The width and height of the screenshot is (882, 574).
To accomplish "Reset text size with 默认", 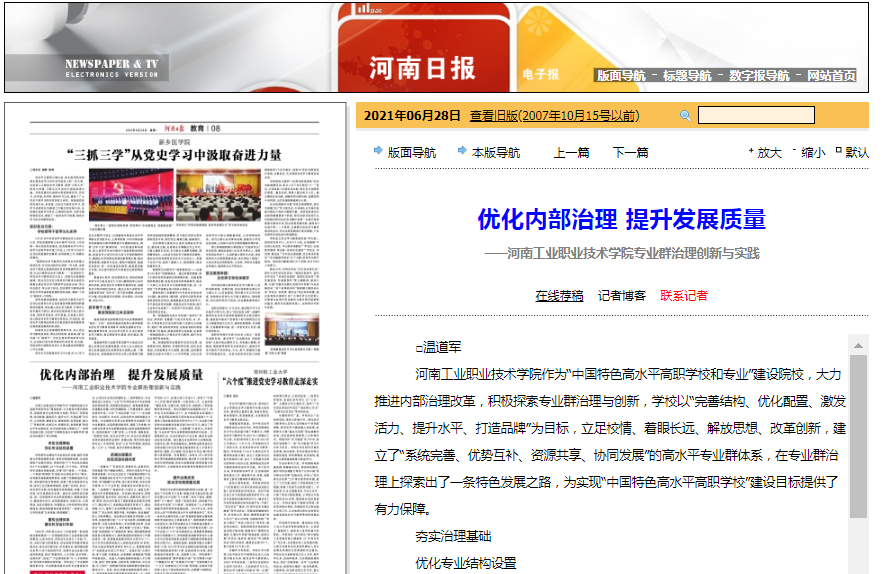I will click(856, 153).
